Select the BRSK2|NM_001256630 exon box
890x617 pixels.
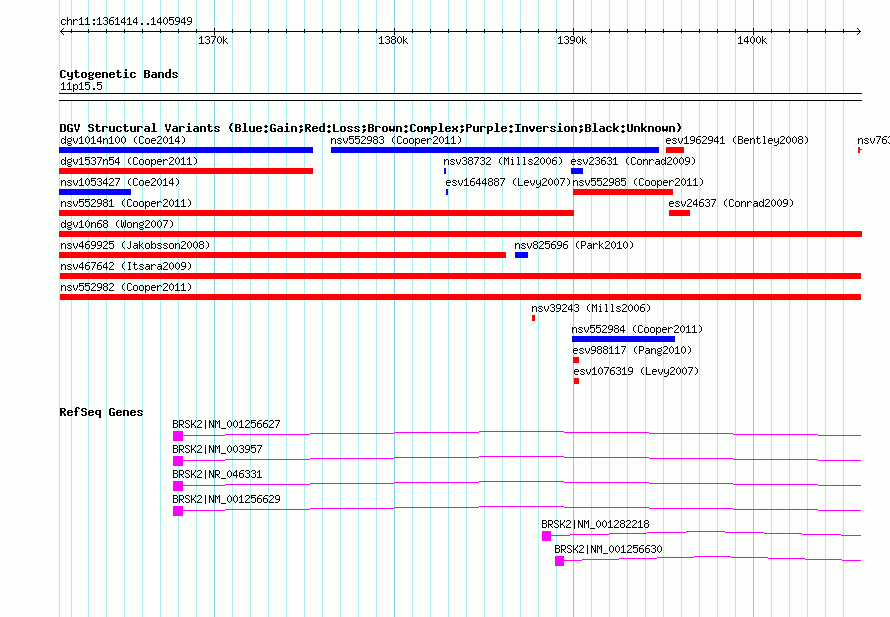(x=560, y=561)
